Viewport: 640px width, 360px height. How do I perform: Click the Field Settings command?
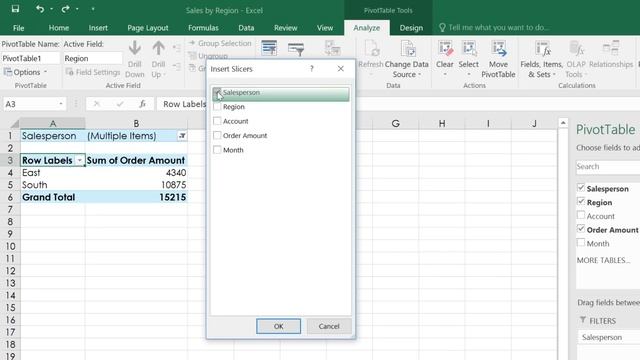point(93,72)
